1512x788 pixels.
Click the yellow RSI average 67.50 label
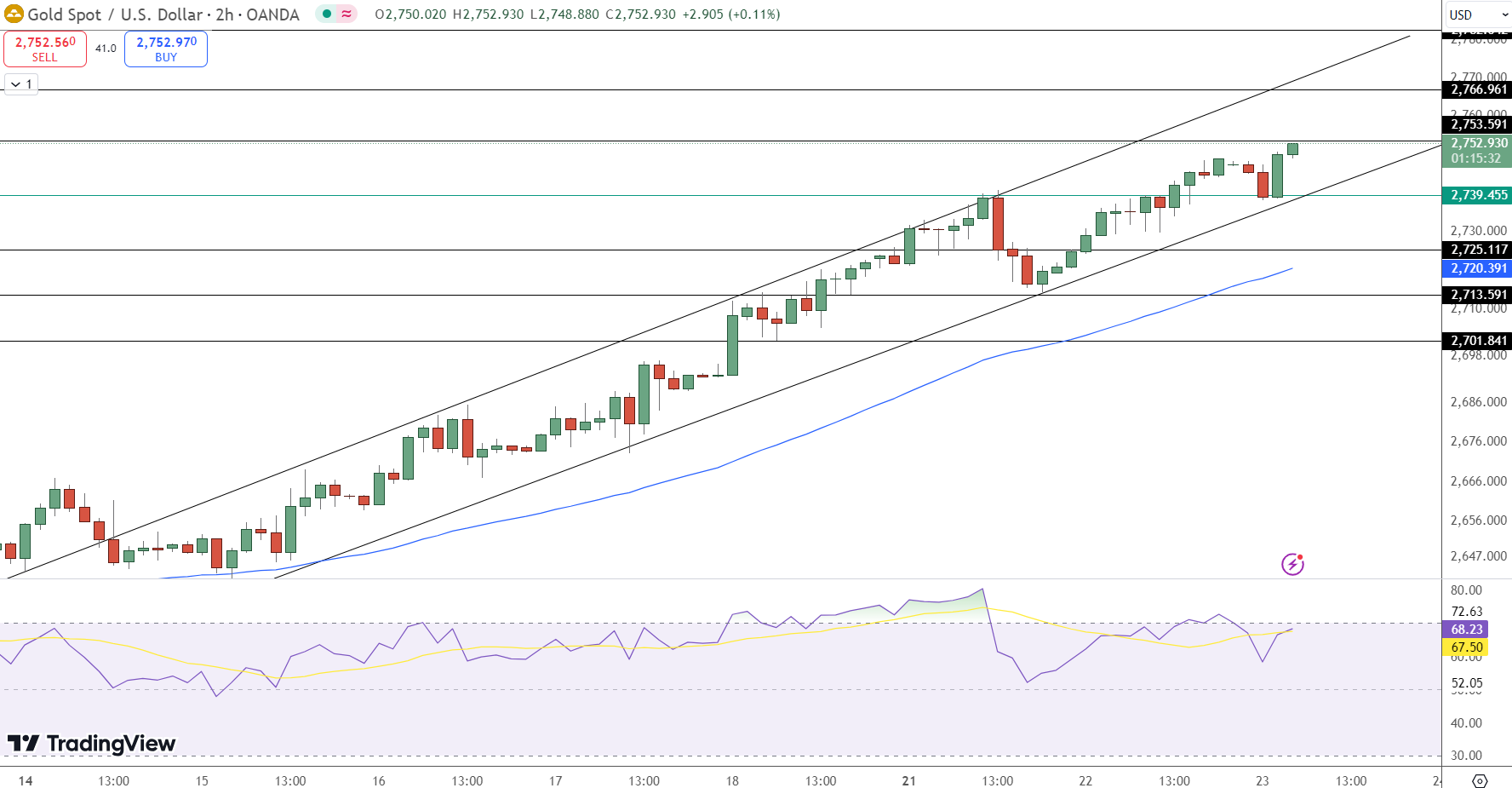[x=1466, y=647]
